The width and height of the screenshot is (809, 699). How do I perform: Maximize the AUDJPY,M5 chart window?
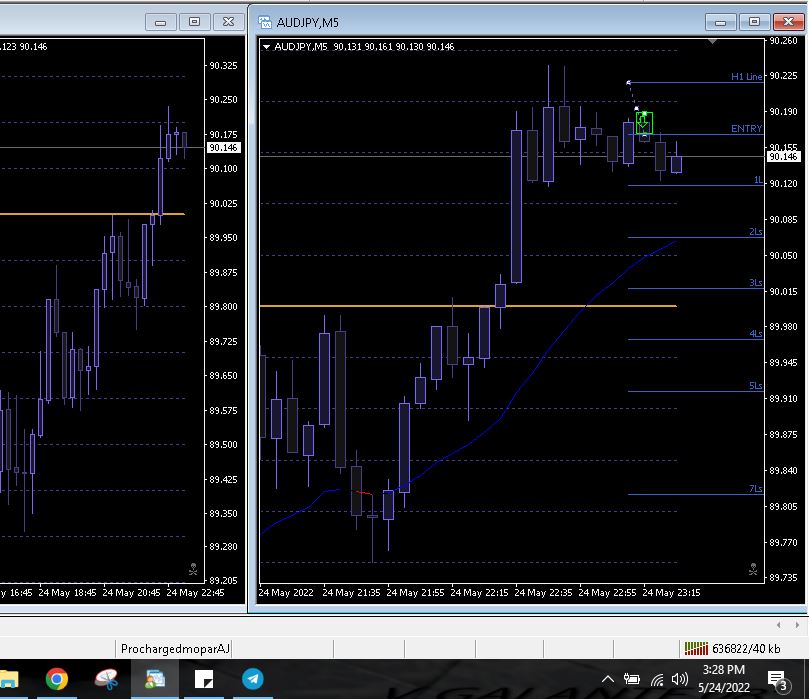click(754, 22)
